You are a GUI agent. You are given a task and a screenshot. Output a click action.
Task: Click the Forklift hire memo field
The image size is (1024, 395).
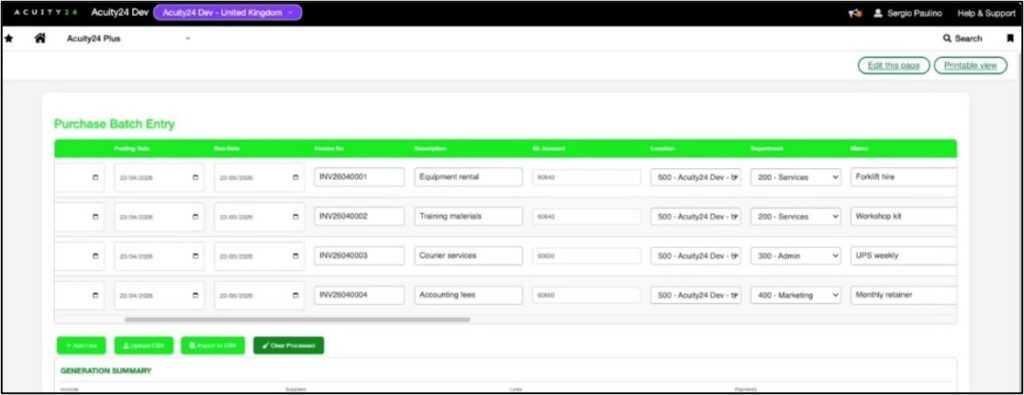click(x=904, y=177)
